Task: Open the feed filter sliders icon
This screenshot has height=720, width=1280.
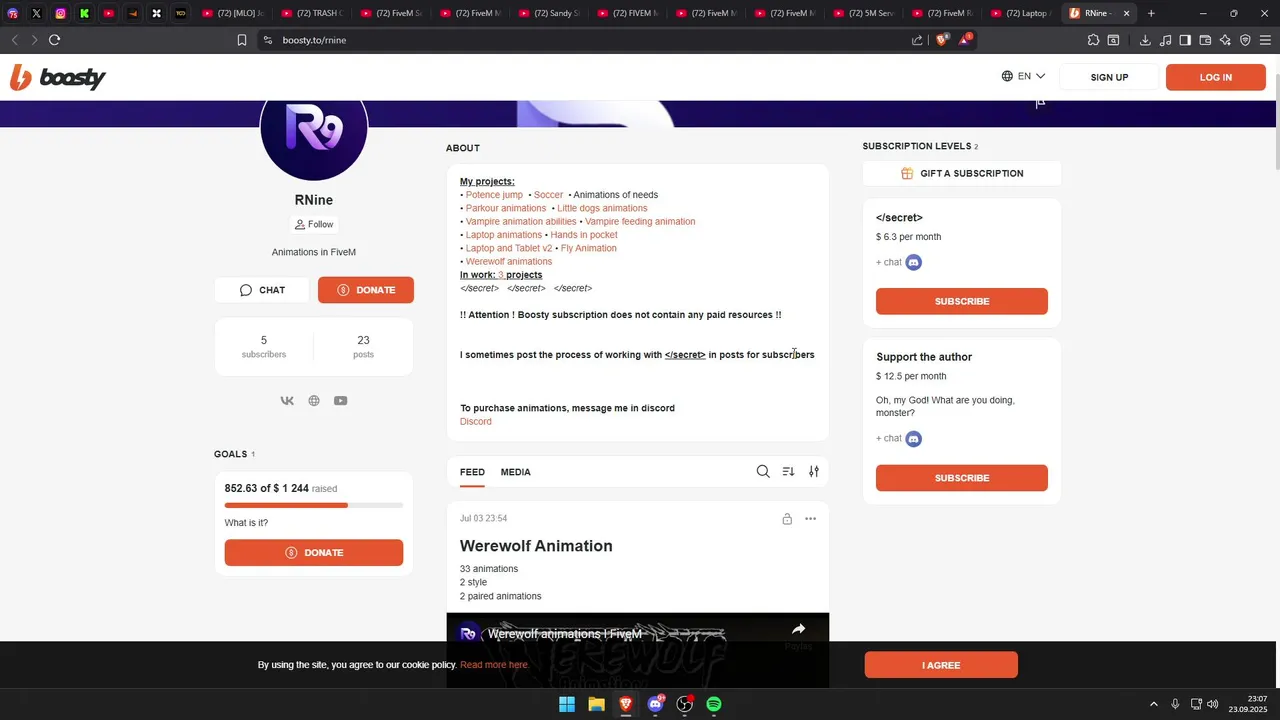Action: (814, 472)
